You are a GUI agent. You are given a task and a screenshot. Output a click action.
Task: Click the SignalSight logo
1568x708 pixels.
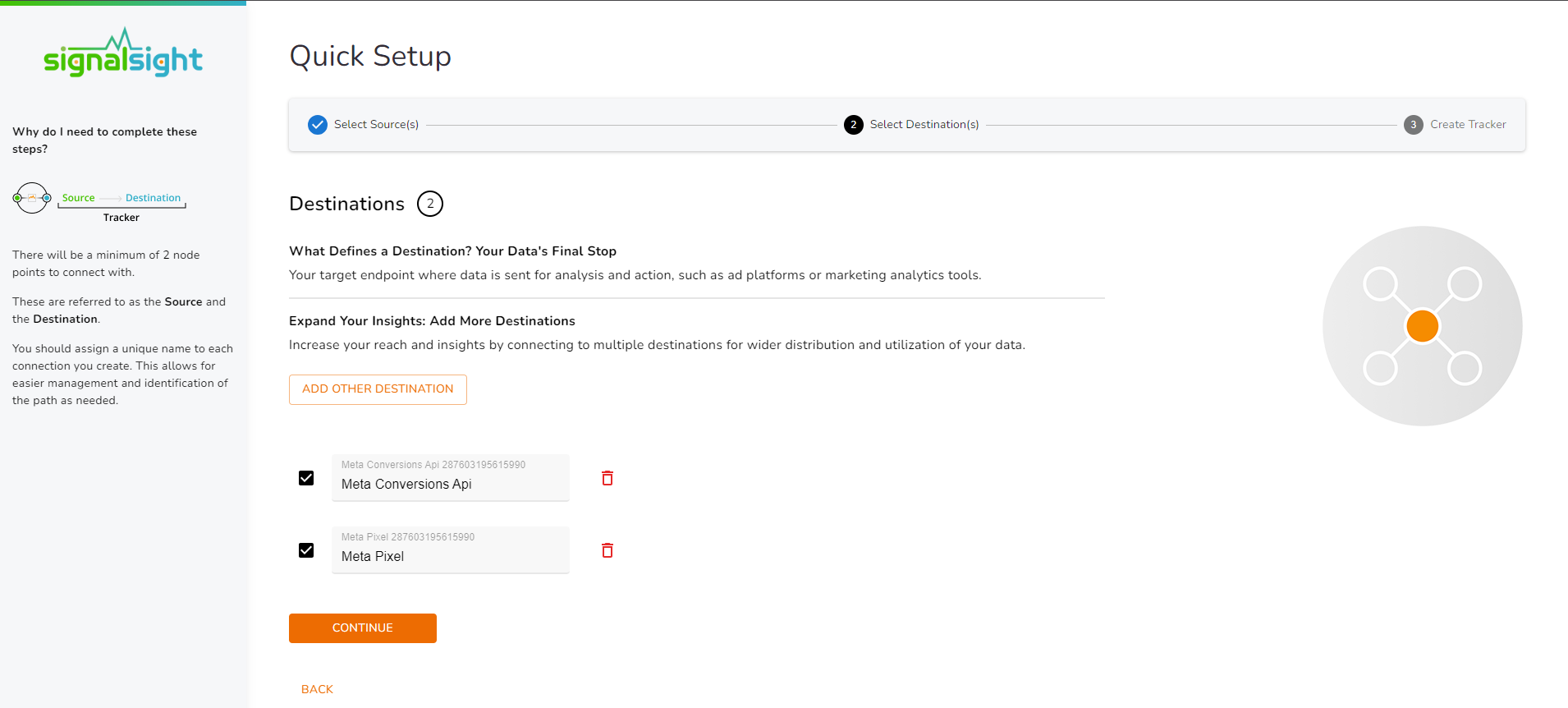point(123,53)
